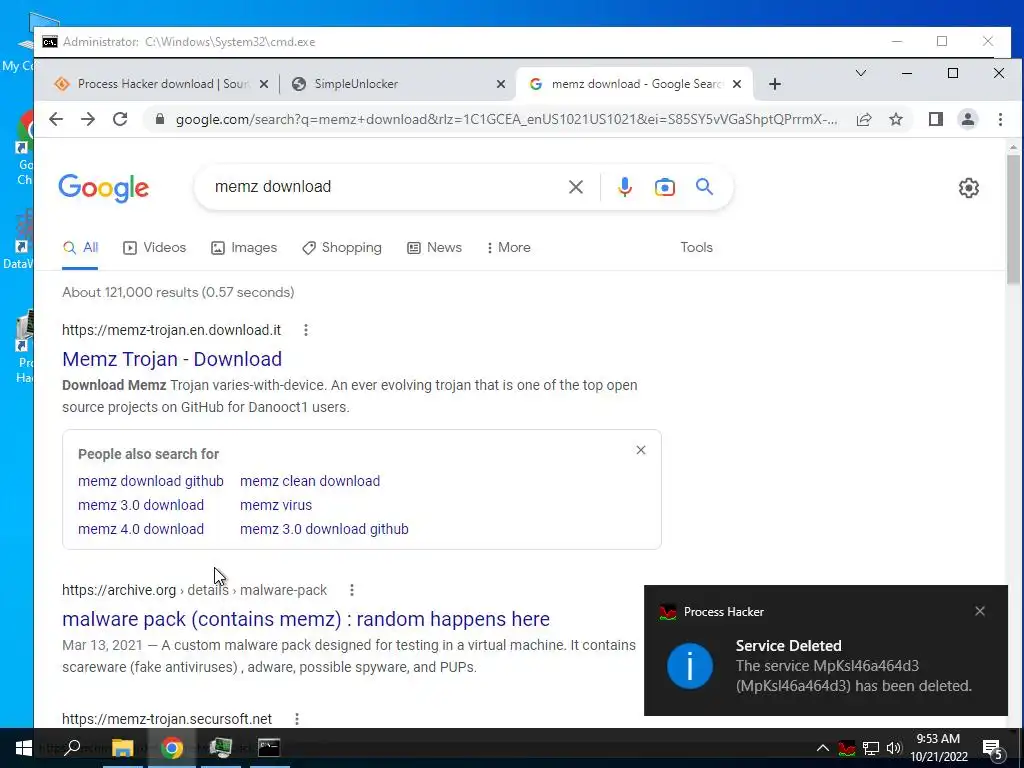Viewport: 1024px width, 768px height.
Task: Open the Chrome profile avatar
Action: [x=968, y=120]
